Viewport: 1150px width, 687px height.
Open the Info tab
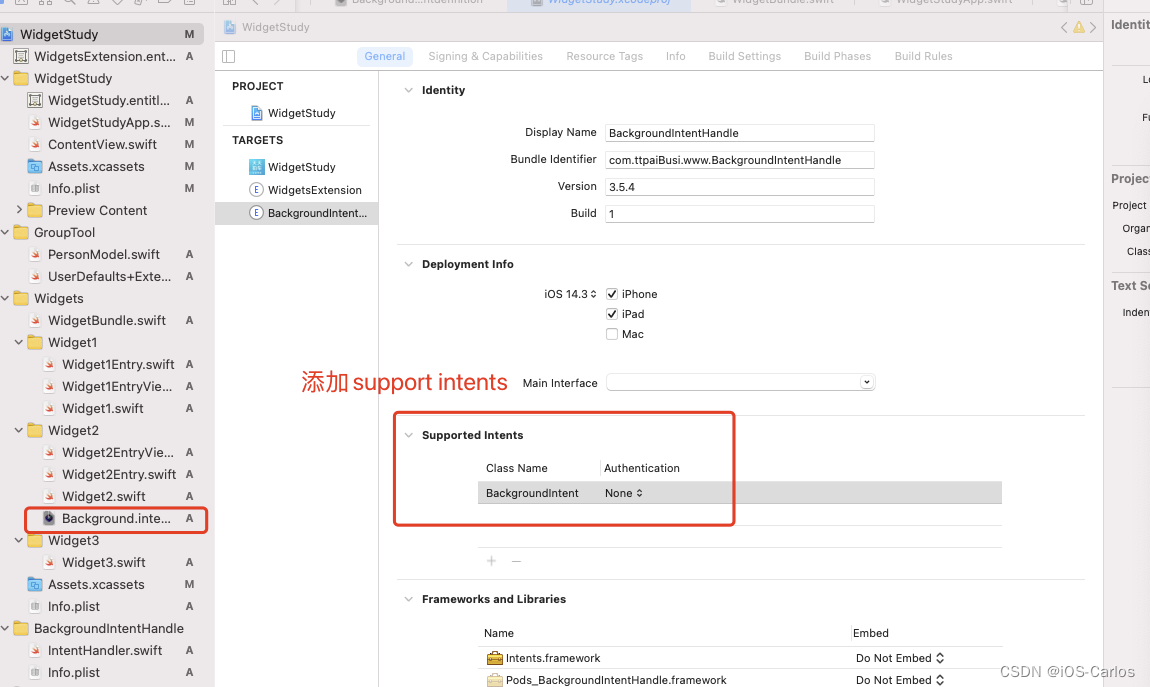pos(675,56)
